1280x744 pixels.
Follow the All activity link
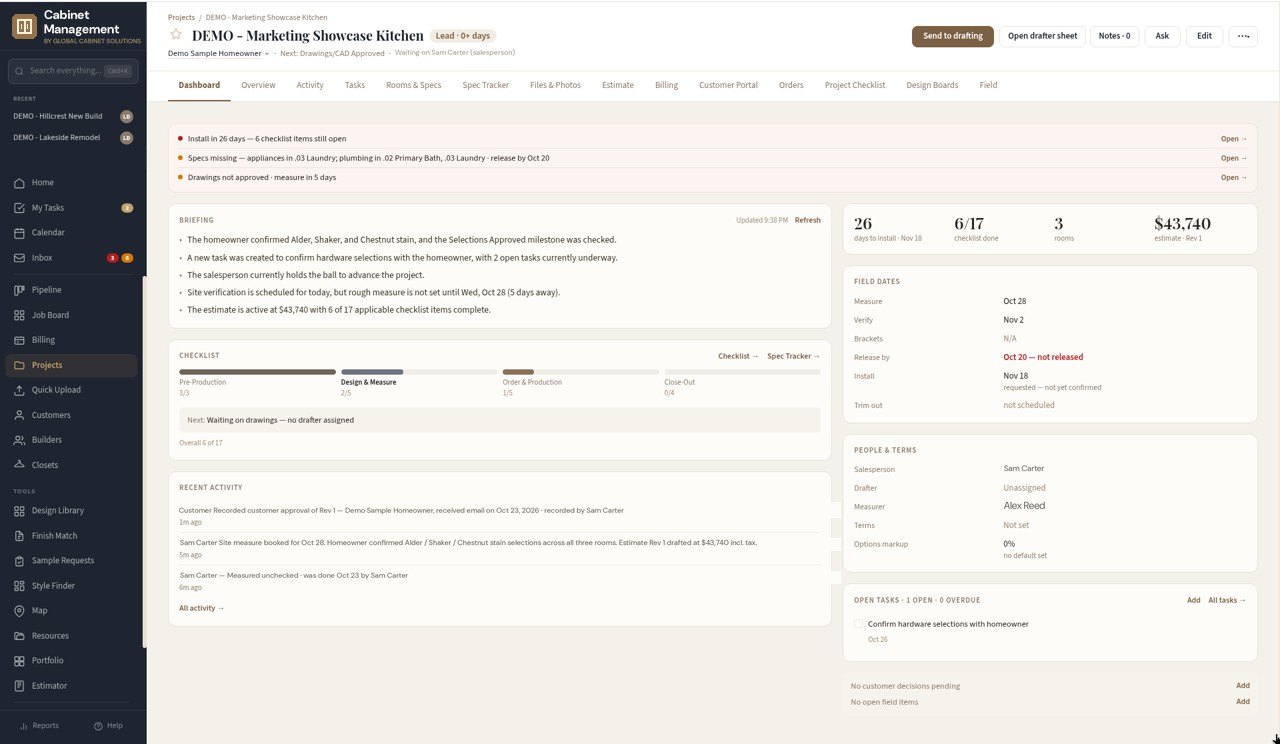(202, 608)
